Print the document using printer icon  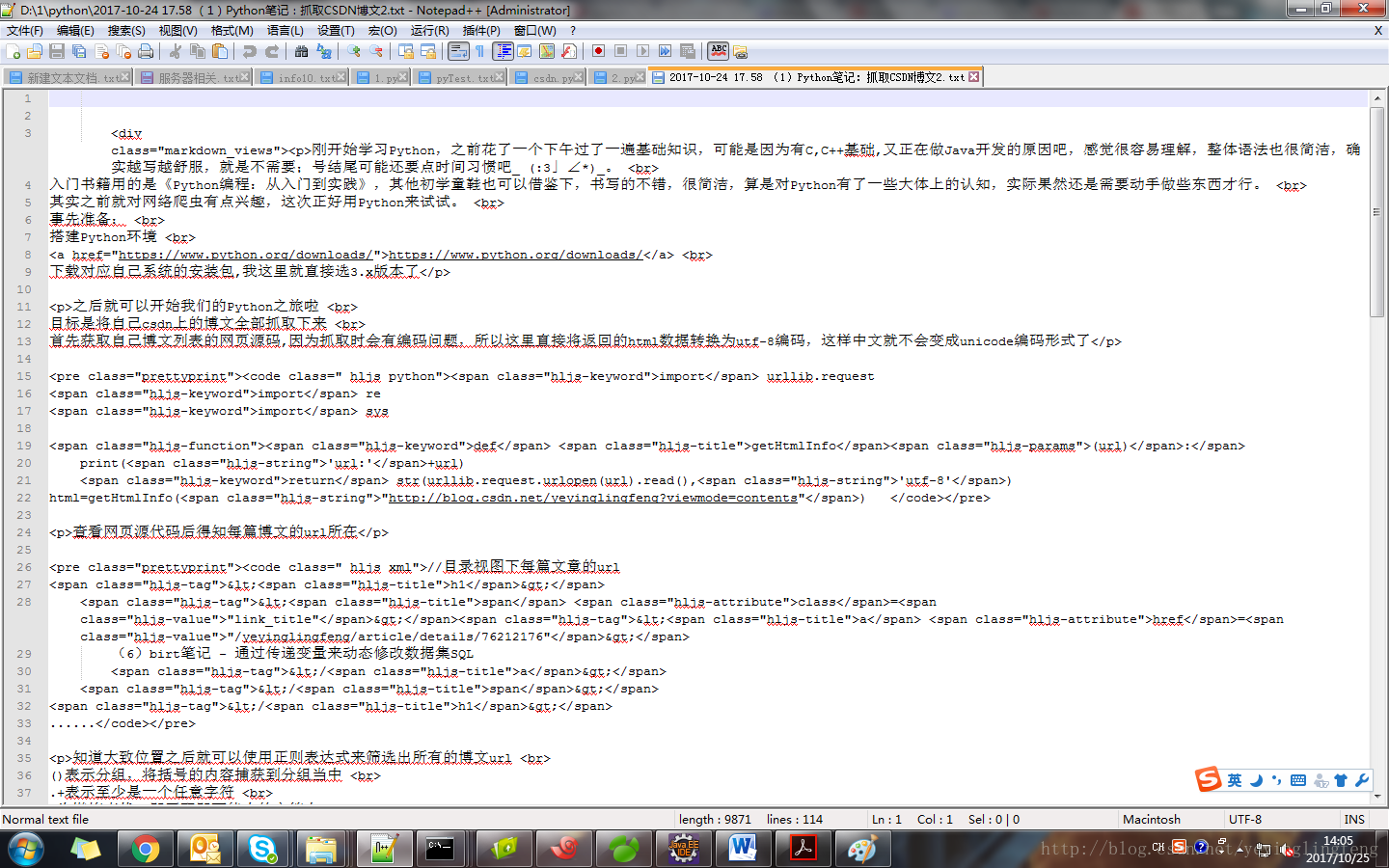[x=146, y=51]
